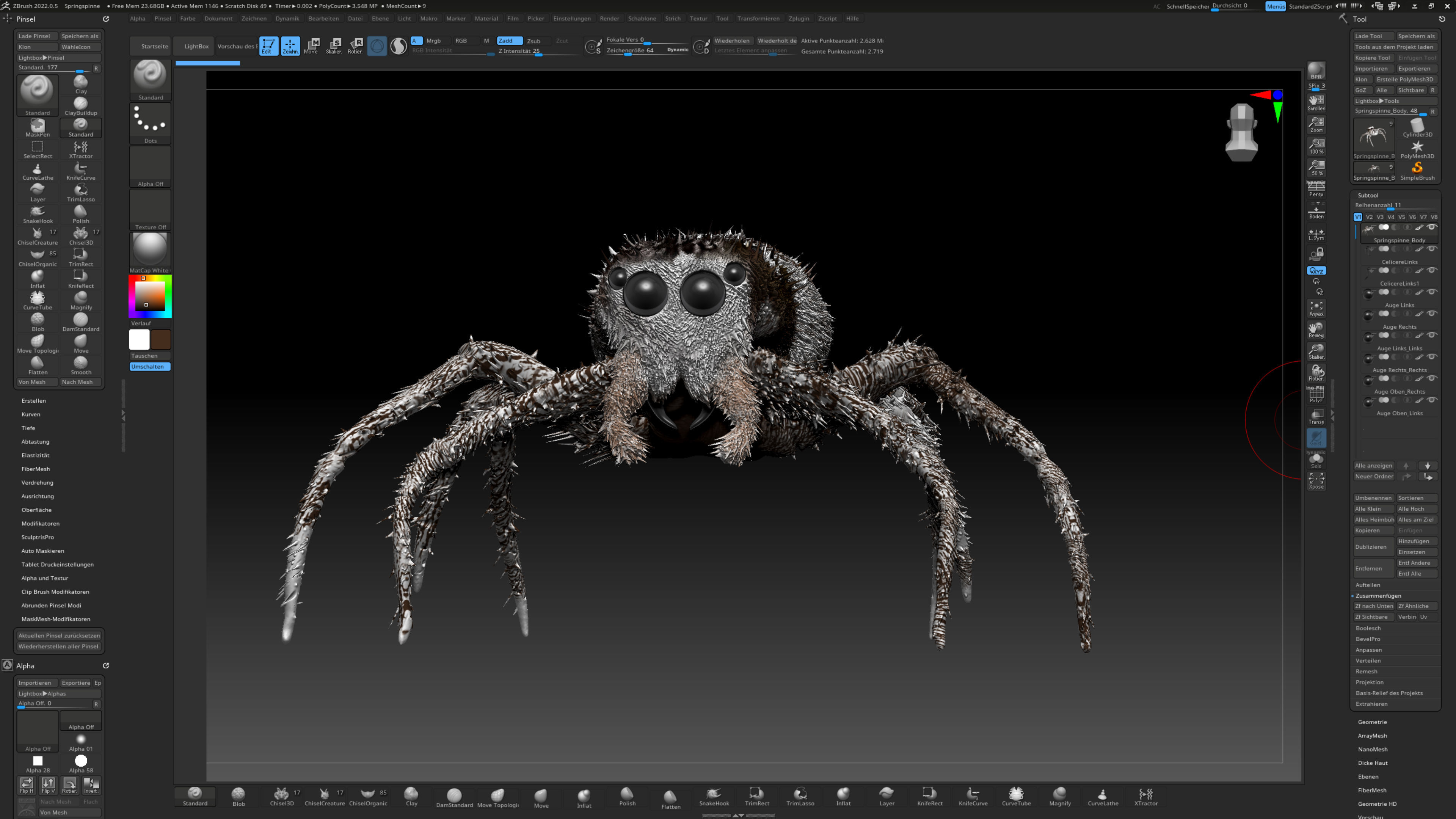Select the brown secondary color swatch

tap(160, 340)
